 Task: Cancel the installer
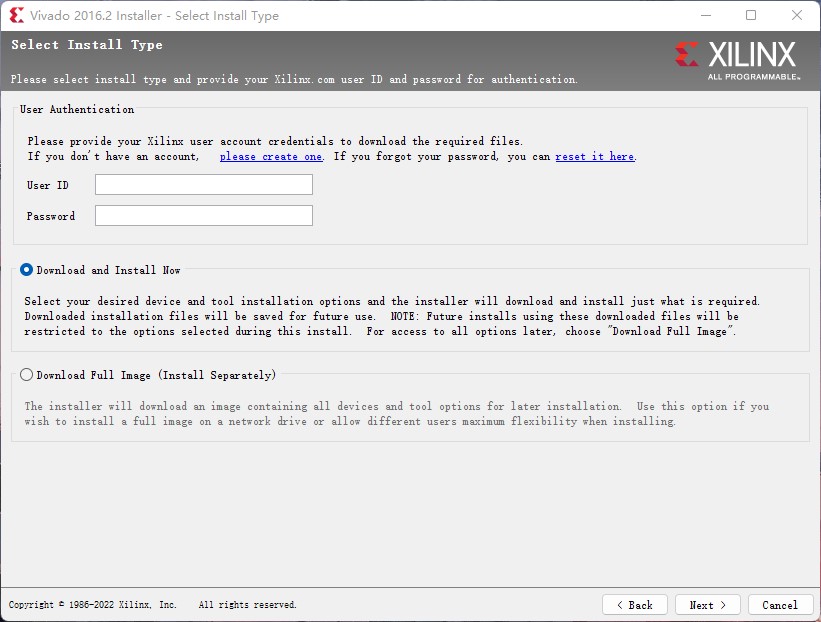(x=780, y=605)
